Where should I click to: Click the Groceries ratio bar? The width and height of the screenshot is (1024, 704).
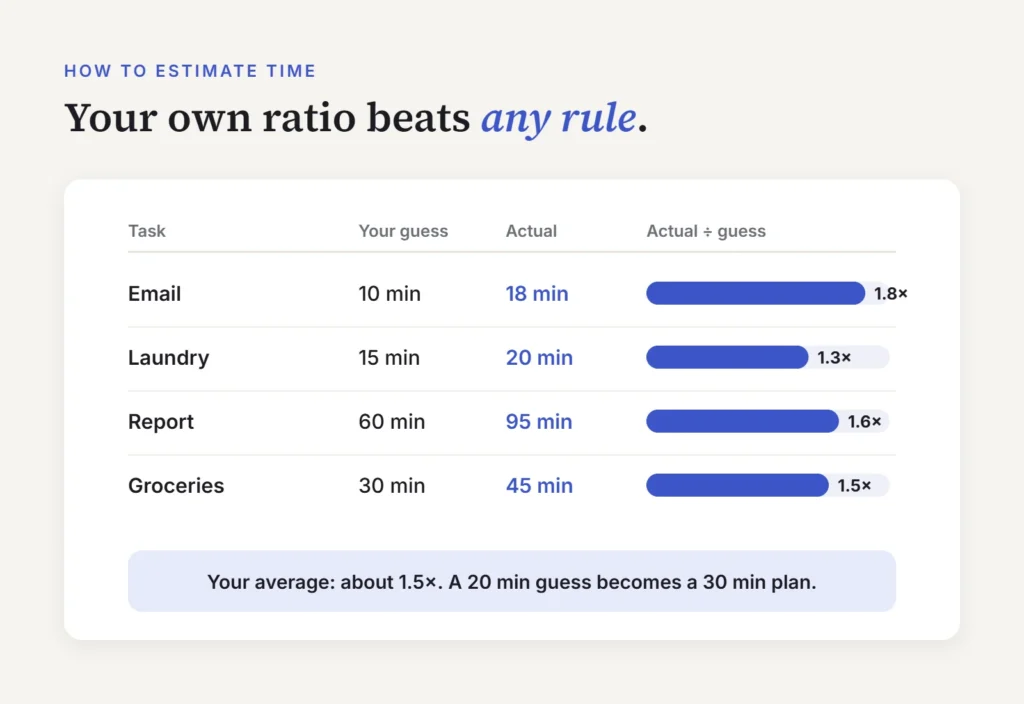(x=737, y=485)
